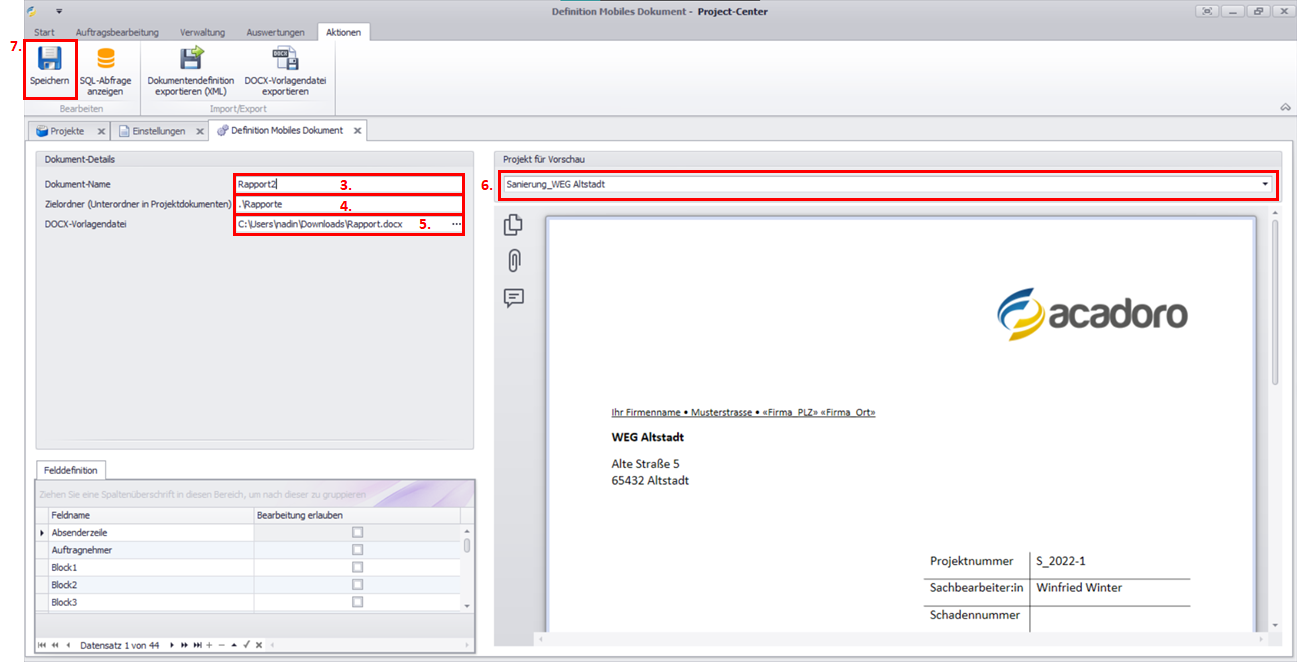The height and width of the screenshot is (662, 1297).
Task: Click the Speichern save icon
Action: 49,58
